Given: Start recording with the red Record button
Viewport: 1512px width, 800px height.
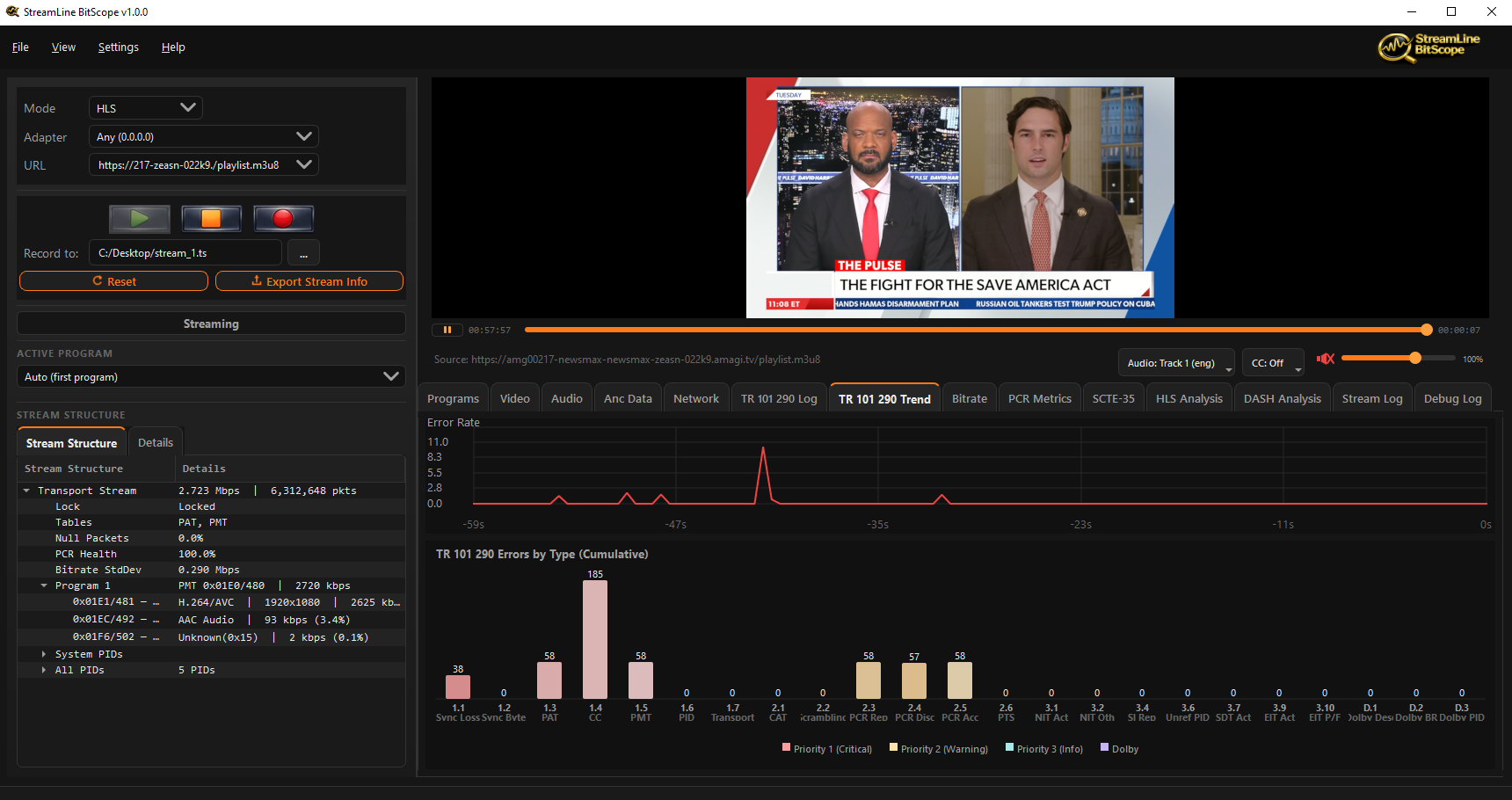Looking at the screenshot, I should click(283, 218).
